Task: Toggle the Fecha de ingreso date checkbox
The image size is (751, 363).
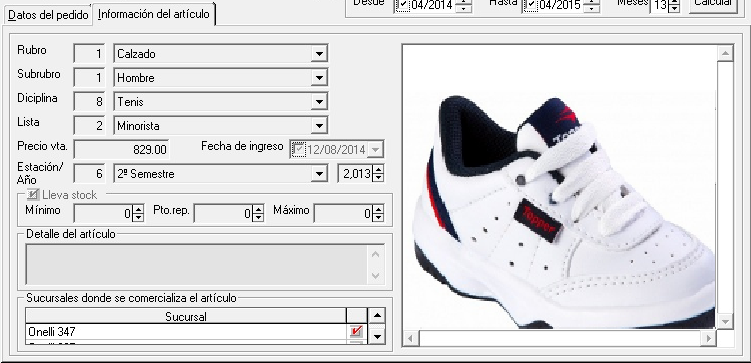Action: click(298, 149)
